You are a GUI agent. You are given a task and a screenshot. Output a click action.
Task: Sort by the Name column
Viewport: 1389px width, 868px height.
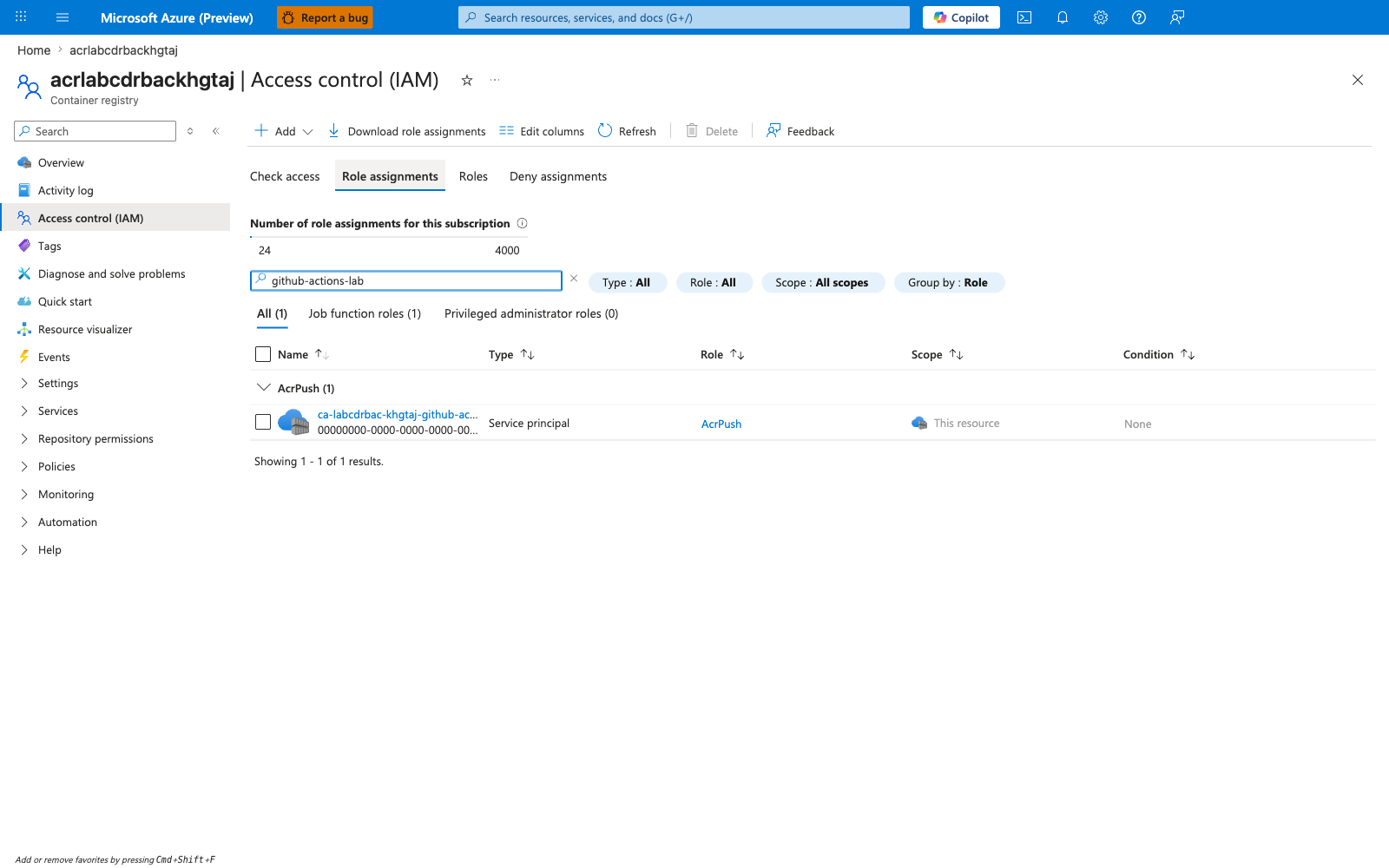tap(303, 354)
